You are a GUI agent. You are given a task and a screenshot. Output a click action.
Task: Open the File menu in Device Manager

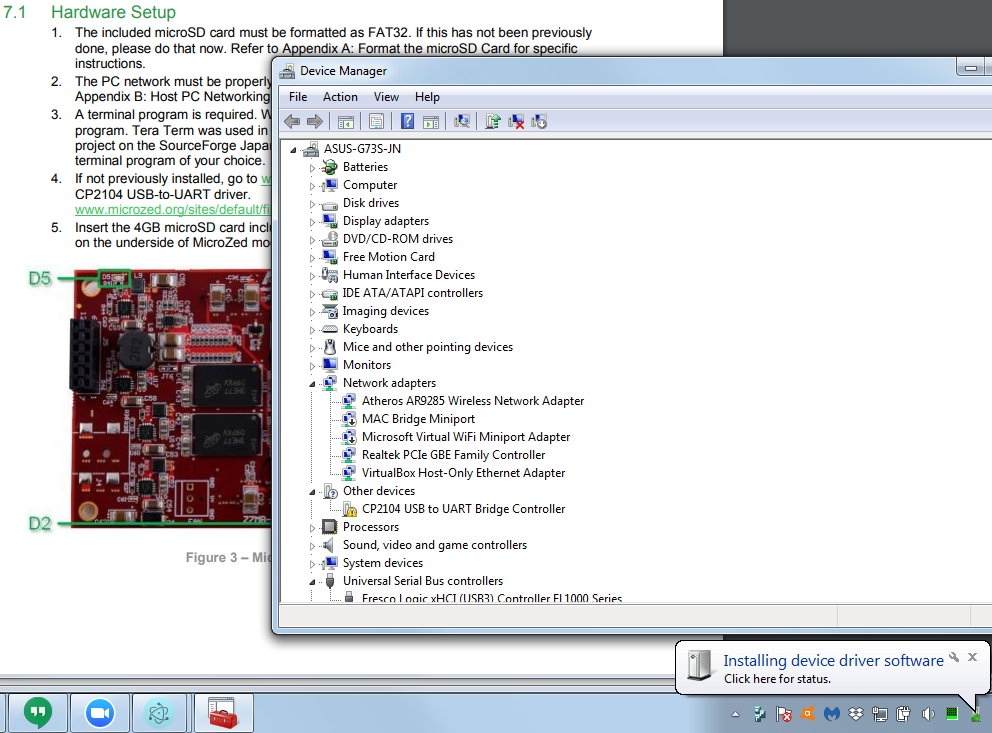click(x=298, y=97)
